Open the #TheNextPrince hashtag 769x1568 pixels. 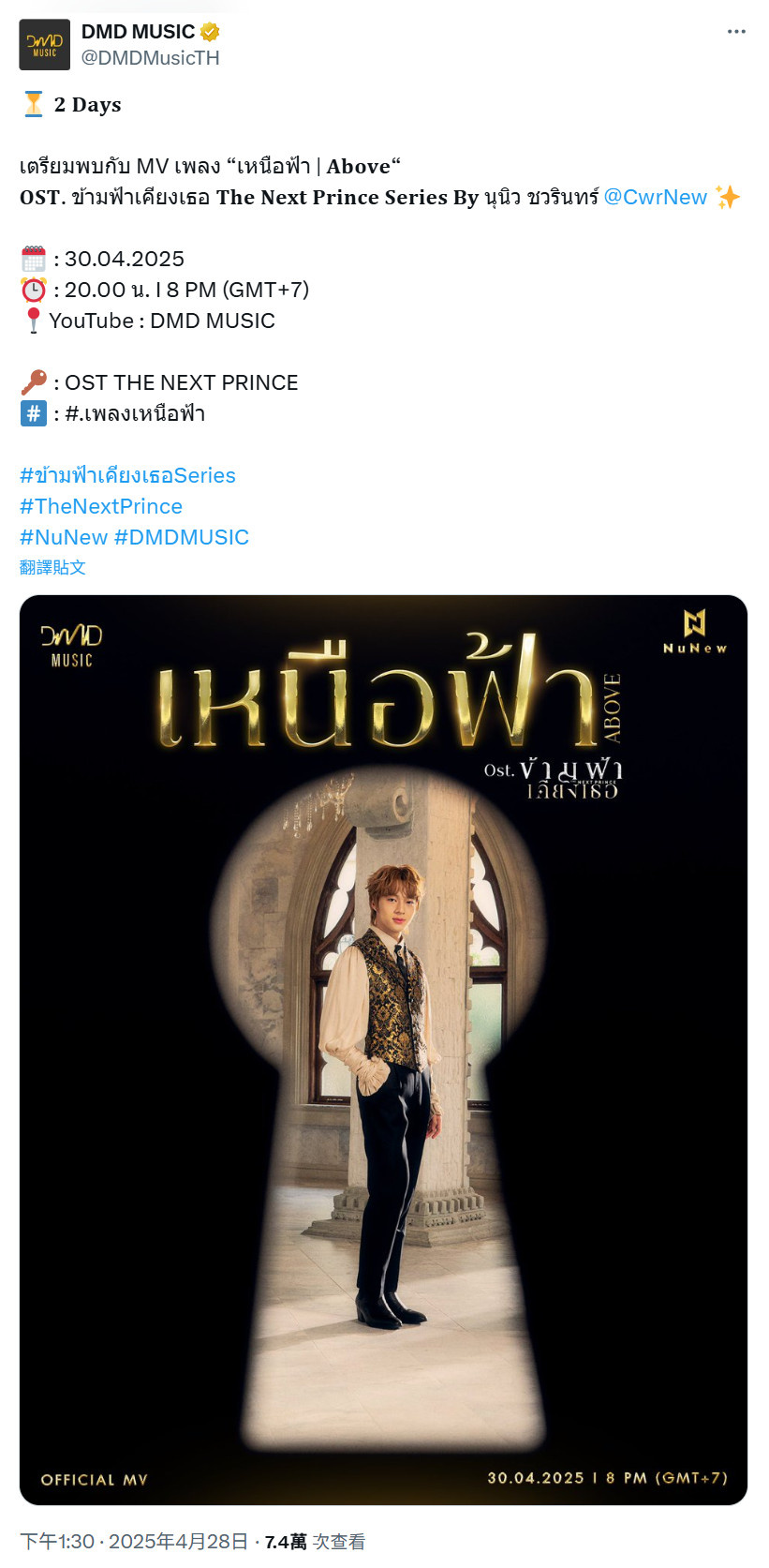point(101,506)
